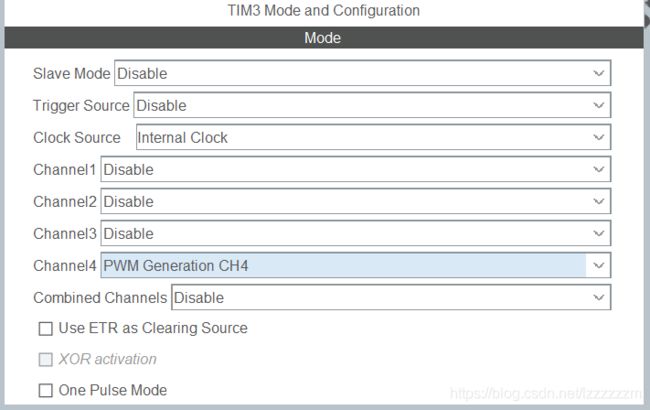Enable Use ETR as Clearing Source
The height and width of the screenshot is (410, 650).
45,329
